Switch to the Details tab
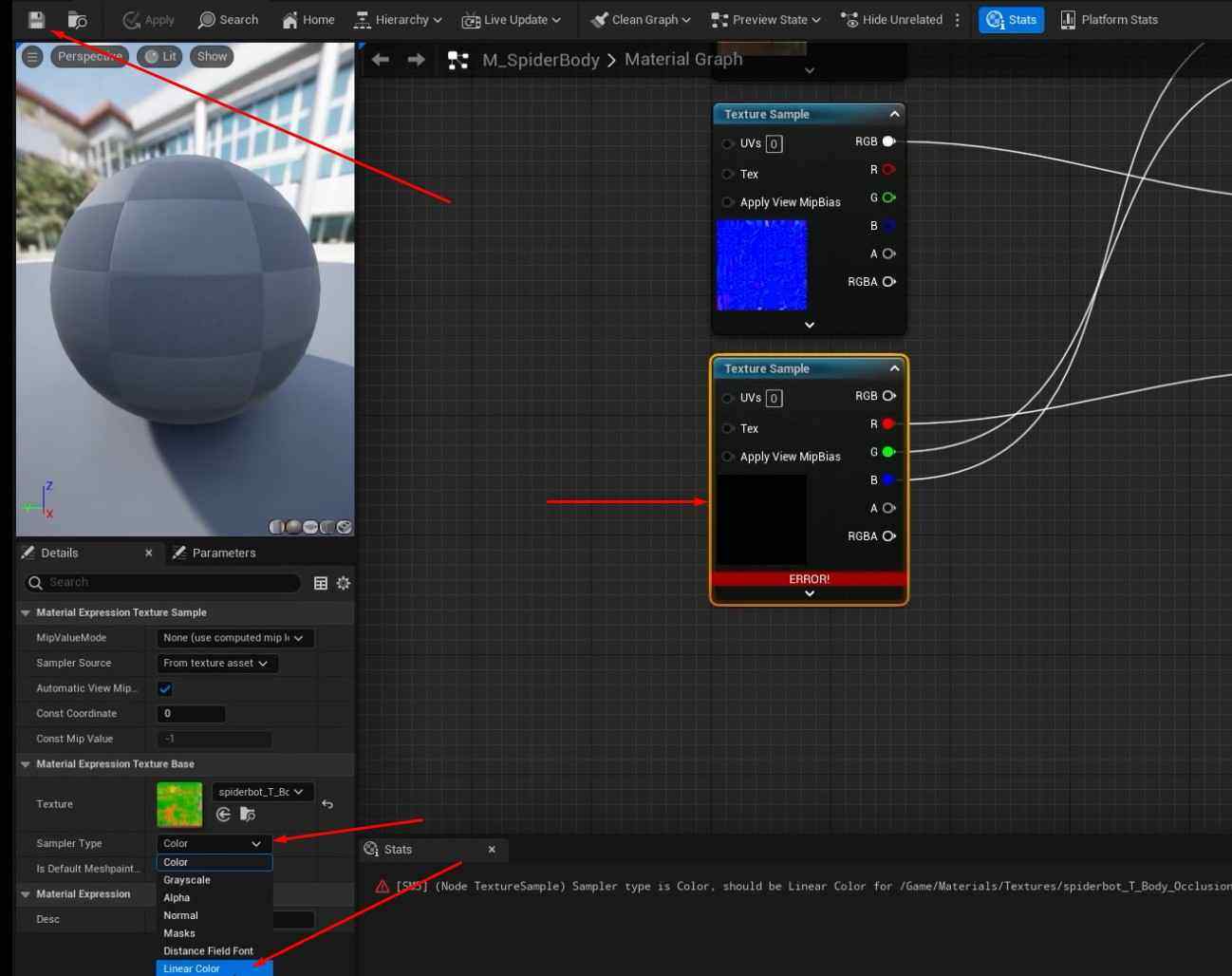This screenshot has width=1232, height=976. click(x=59, y=553)
